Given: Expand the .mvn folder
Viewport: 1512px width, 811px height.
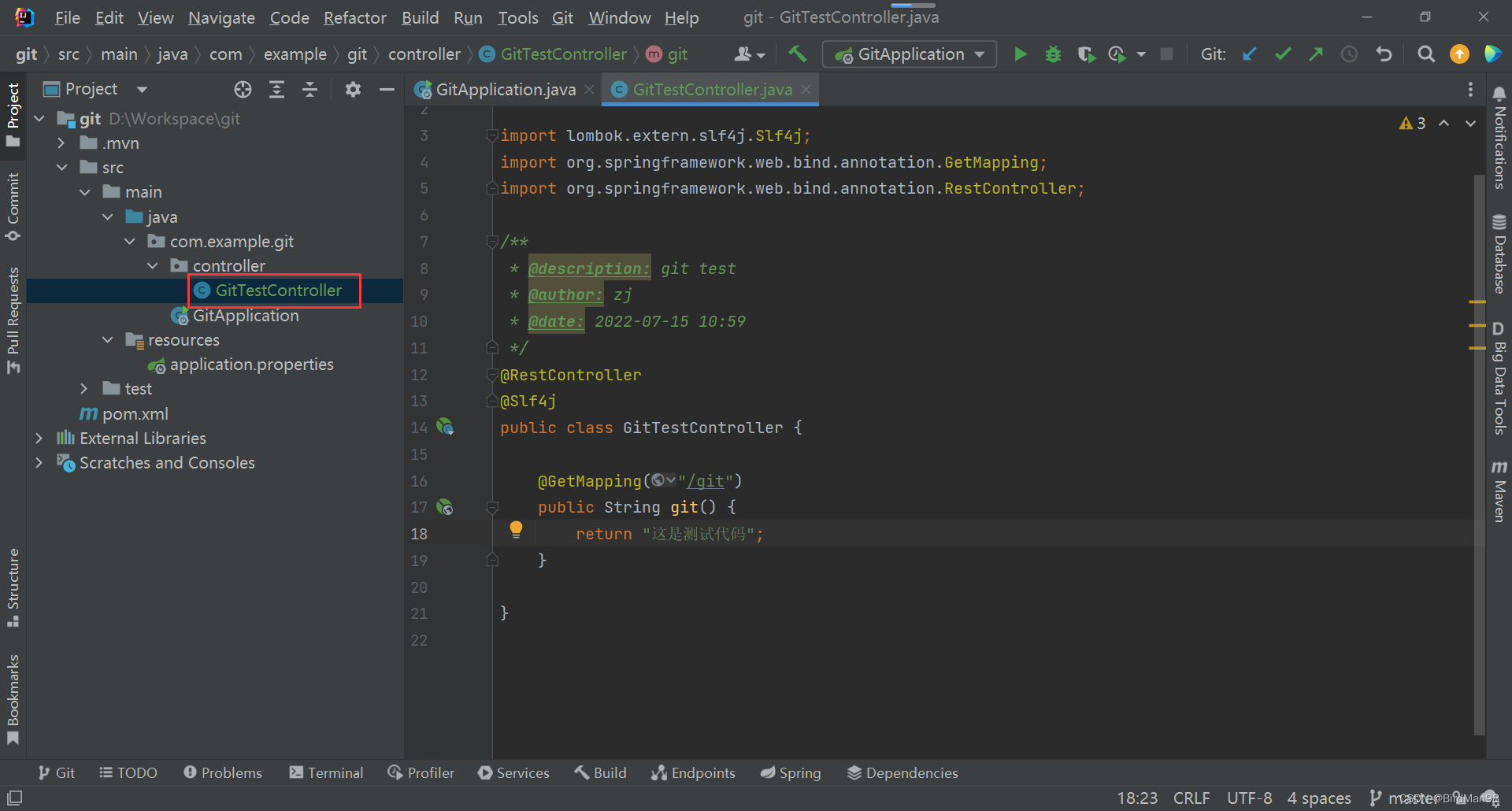Looking at the screenshot, I should click(x=61, y=143).
